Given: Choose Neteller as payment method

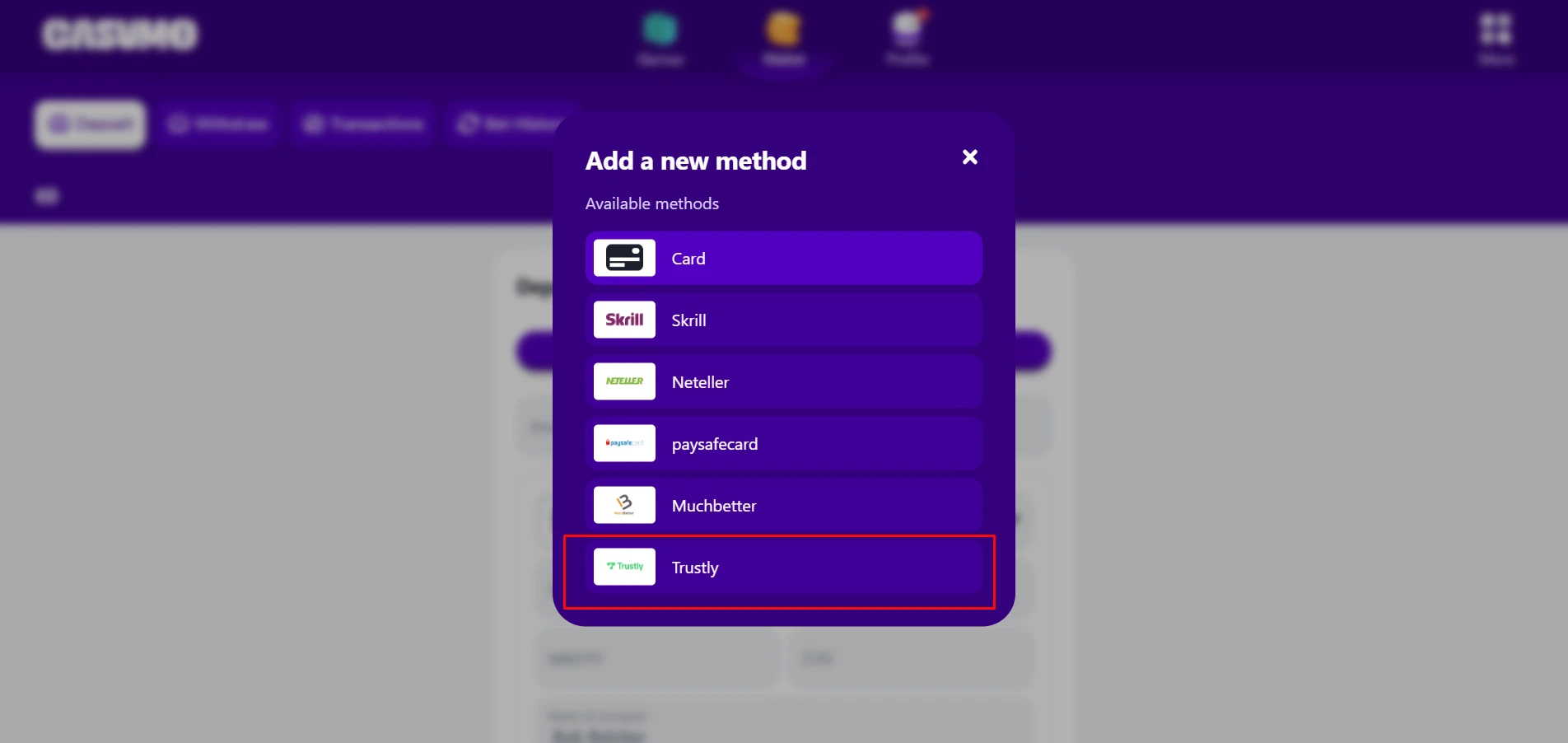Looking at the screenshot, I should [x=784, y=382].
